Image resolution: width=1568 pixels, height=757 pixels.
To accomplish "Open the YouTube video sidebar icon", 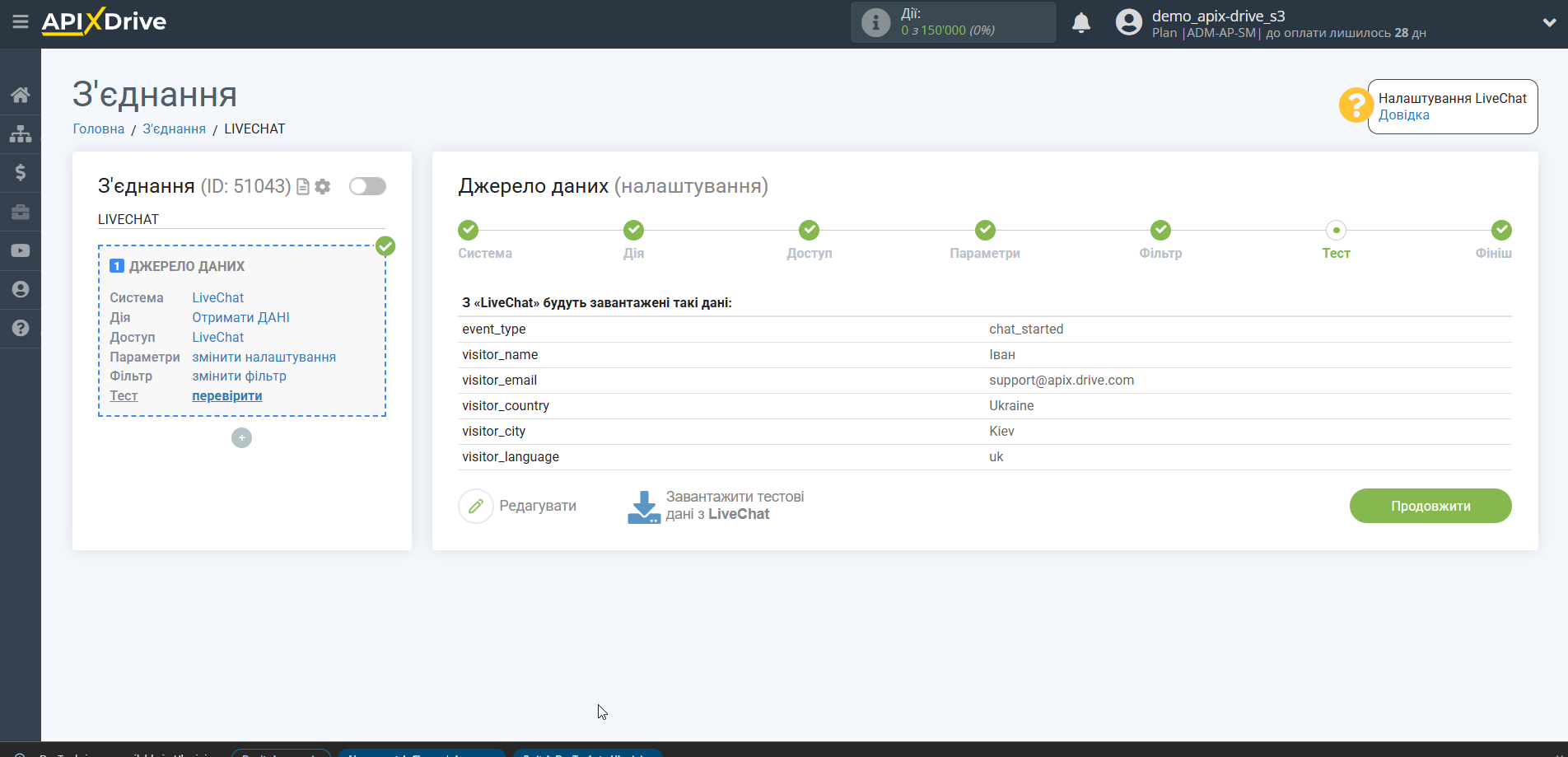I will (21, 250).
